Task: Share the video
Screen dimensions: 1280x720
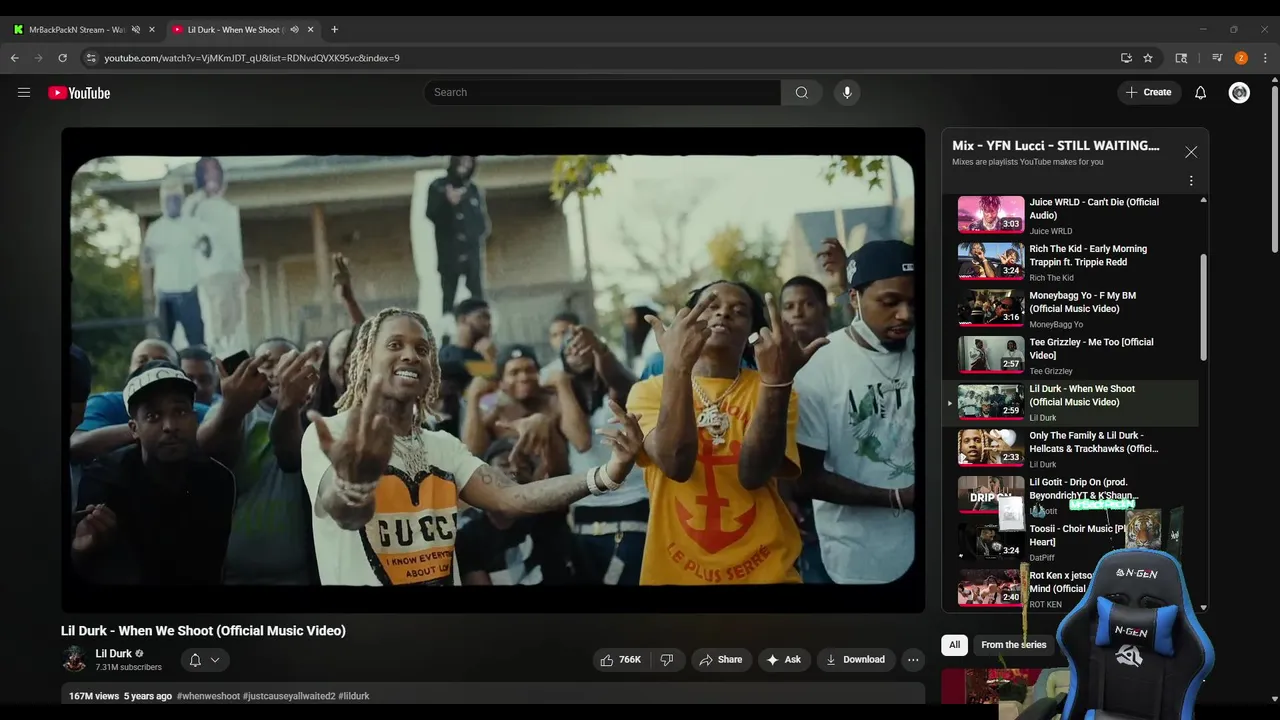Action: (720, 660)
